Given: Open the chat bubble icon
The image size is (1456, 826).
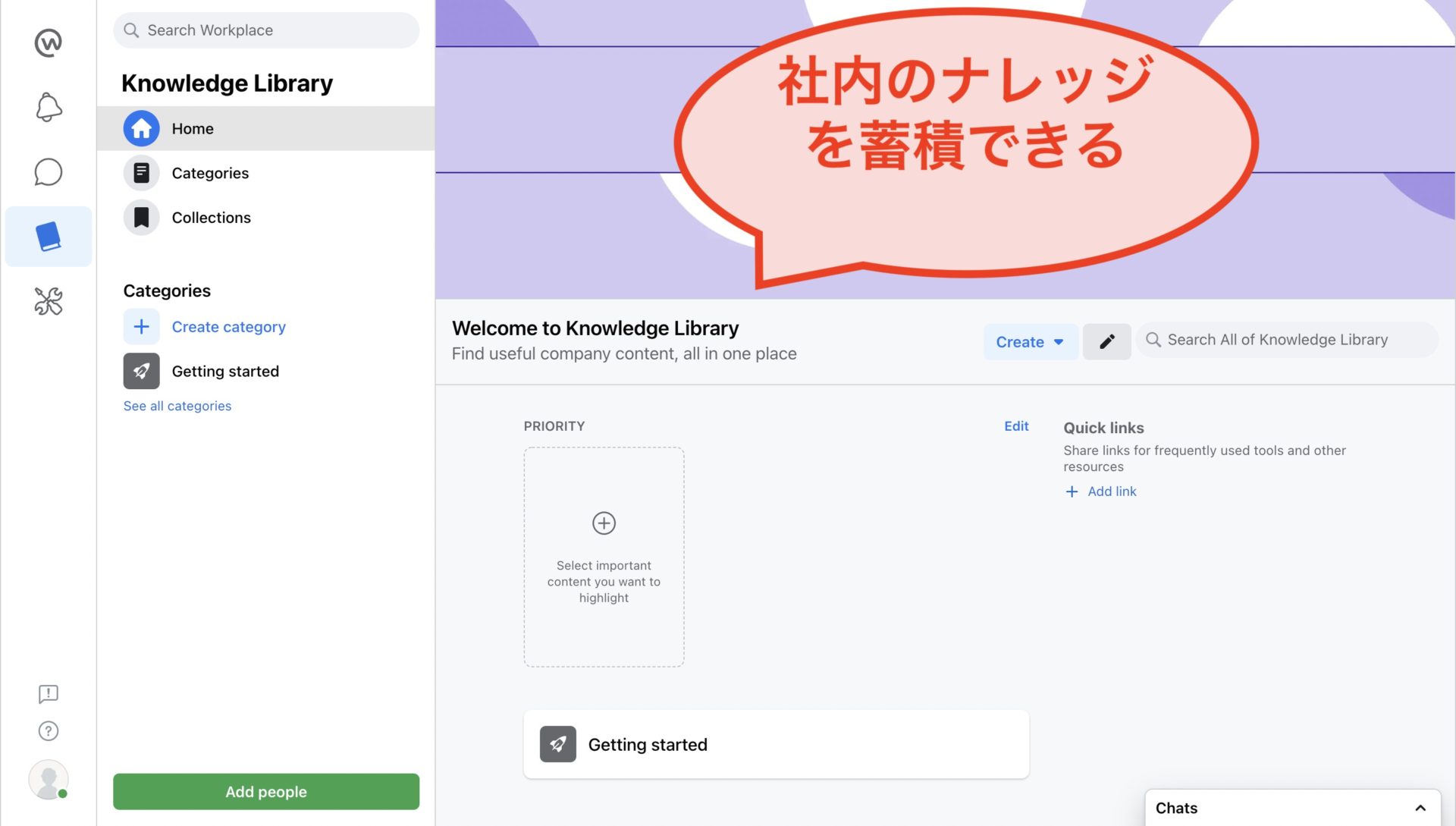Looking at the screenshot, I should [x=48, y=172].
